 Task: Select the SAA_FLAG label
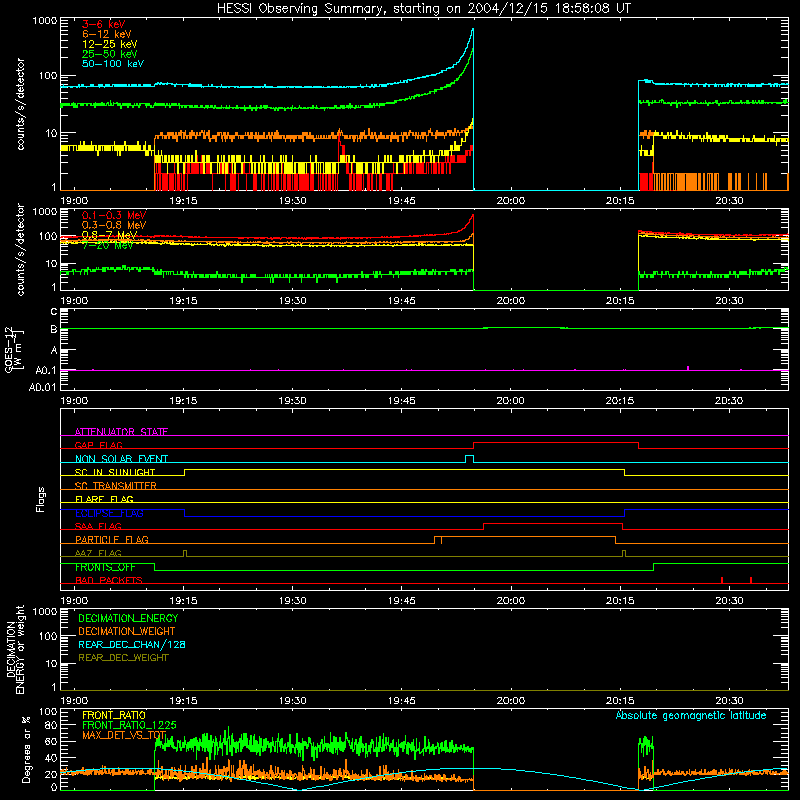pyautogui.click(x=98, y=526)
